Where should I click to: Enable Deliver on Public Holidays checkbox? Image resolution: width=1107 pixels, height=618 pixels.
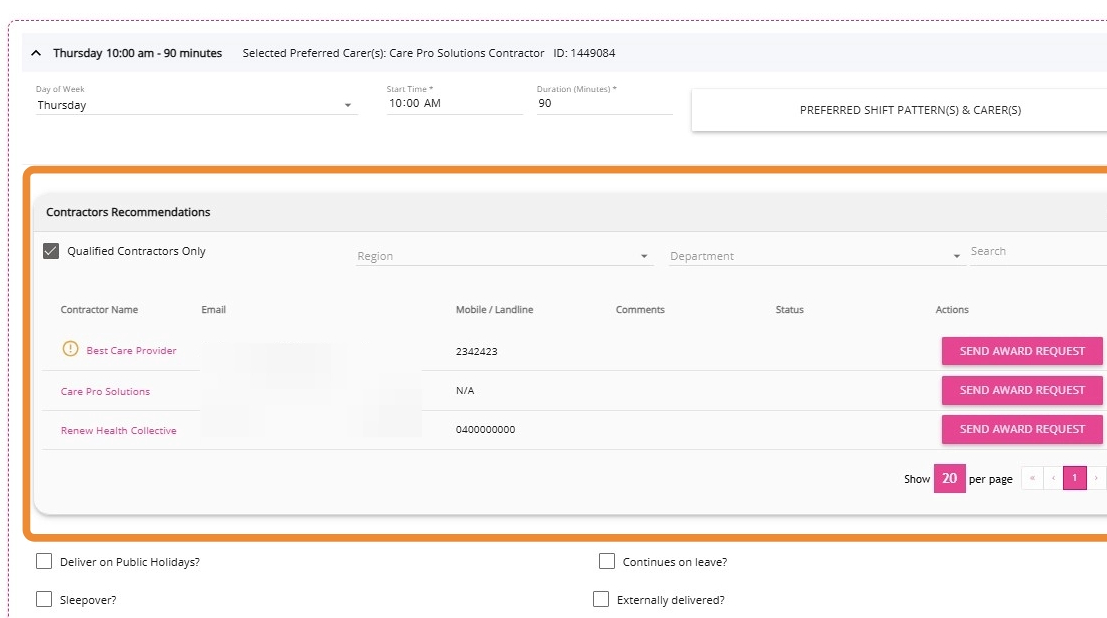click(44, 562)
